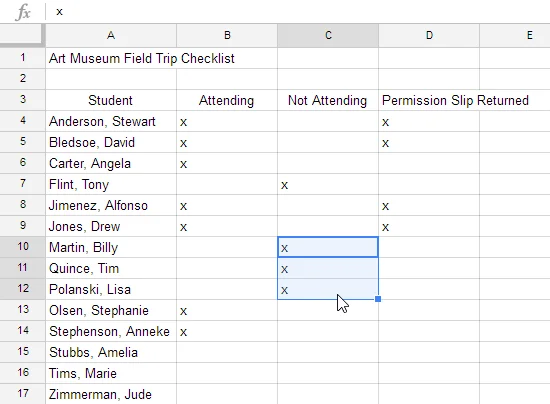
Task: Select the 'Tims, Marie' cell
Action: 111,374
